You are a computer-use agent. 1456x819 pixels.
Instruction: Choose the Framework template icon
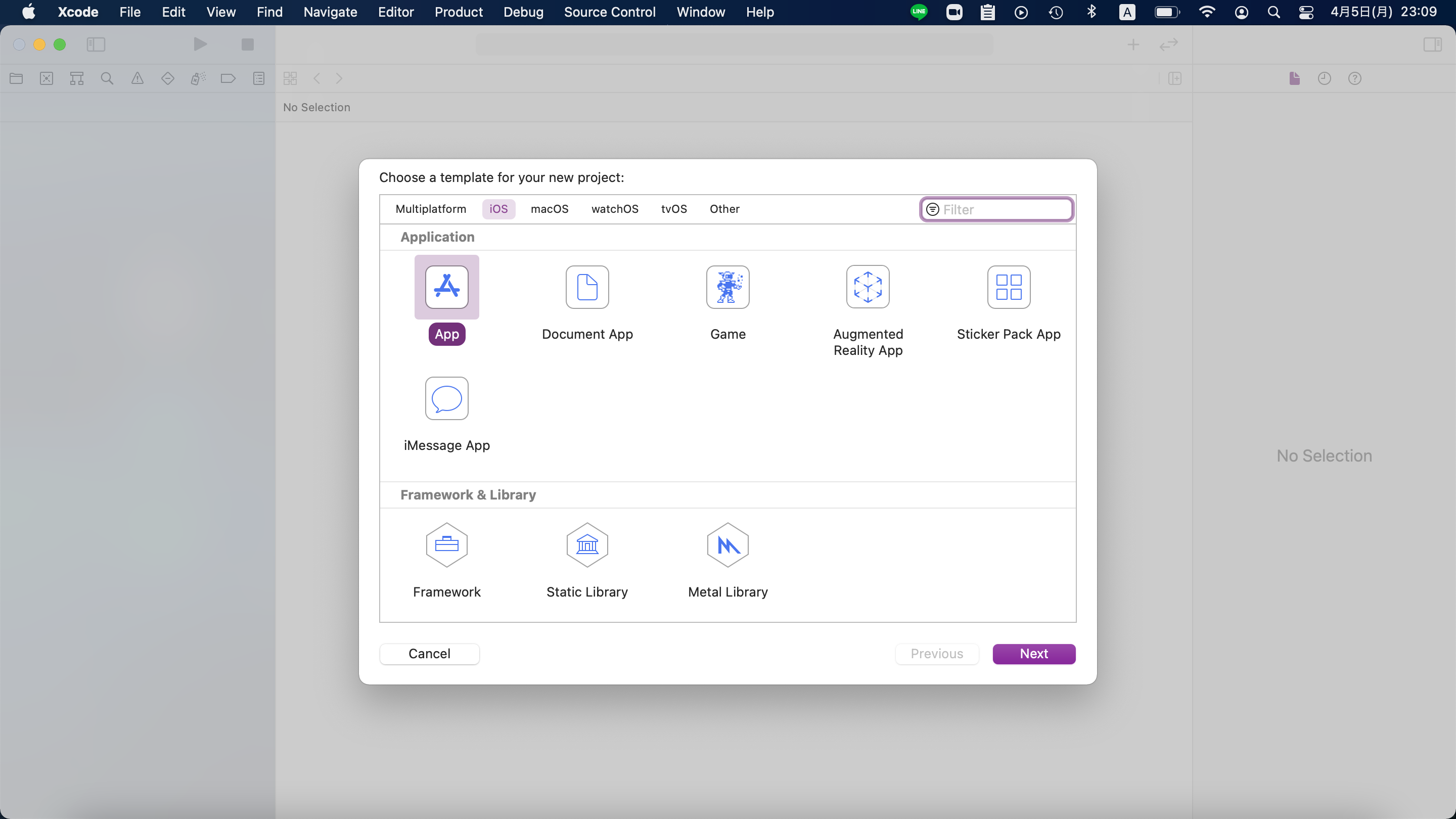coord(446,545)
